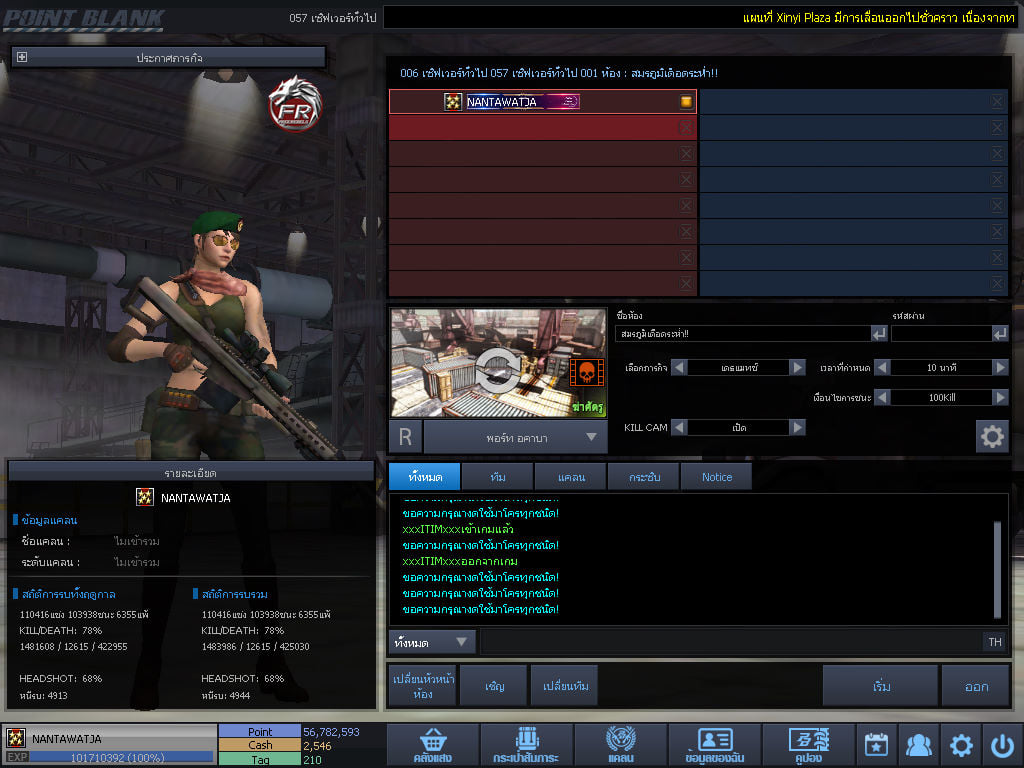Open the กระเป๋าสัมภาระ inventory icon
The height and width of the screenshot is (768, 1024).
coord(526,745)
